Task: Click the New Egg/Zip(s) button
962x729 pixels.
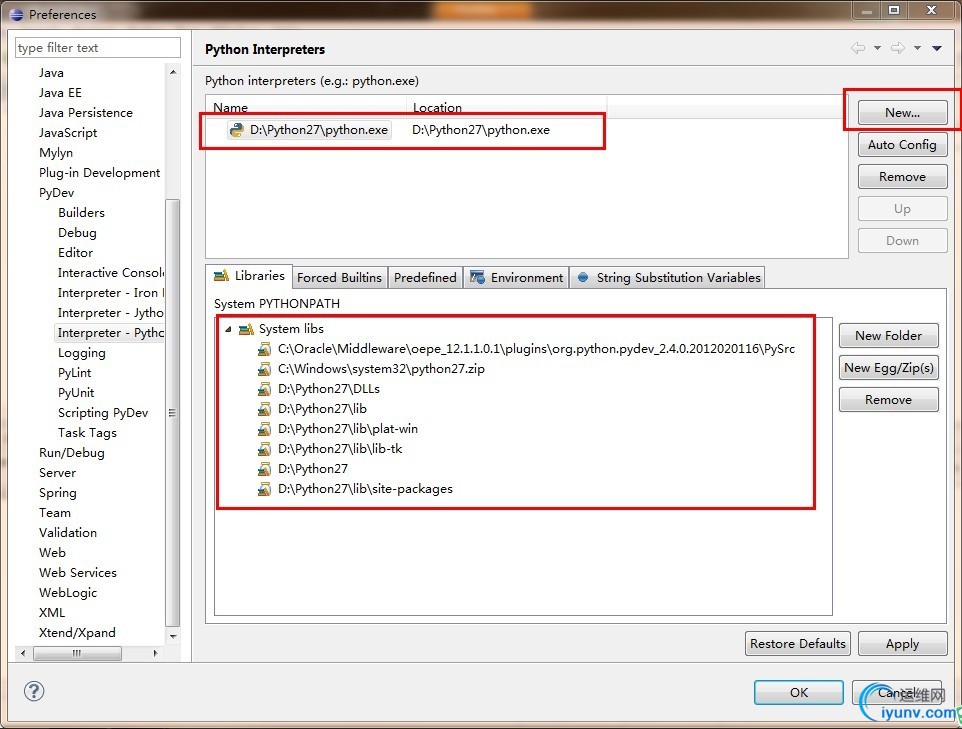Action: pyautogui.click(x=888, y=368)
